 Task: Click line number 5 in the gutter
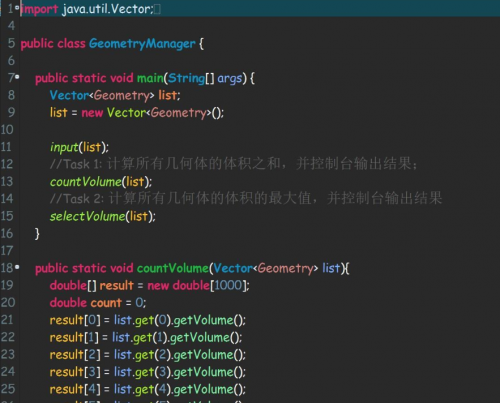coord(11,43)
